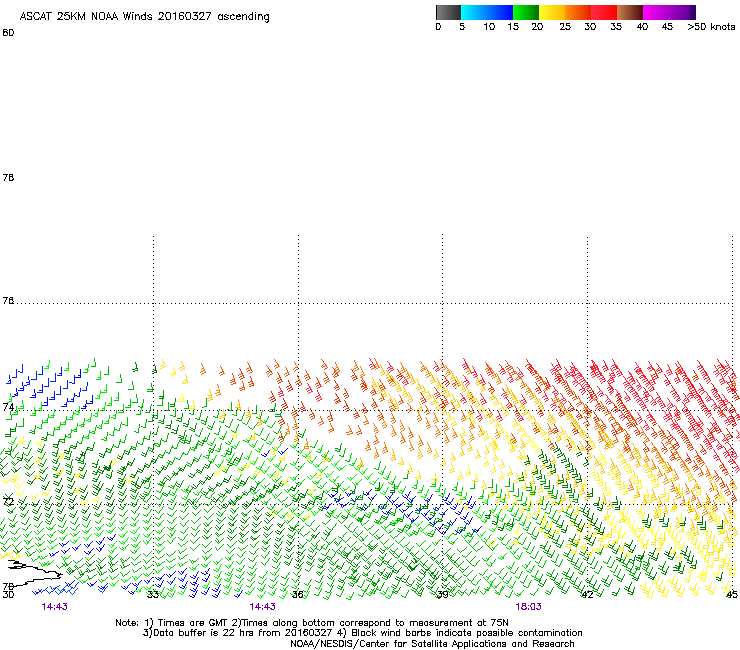Click legend scale value '20'

[537, 27]
